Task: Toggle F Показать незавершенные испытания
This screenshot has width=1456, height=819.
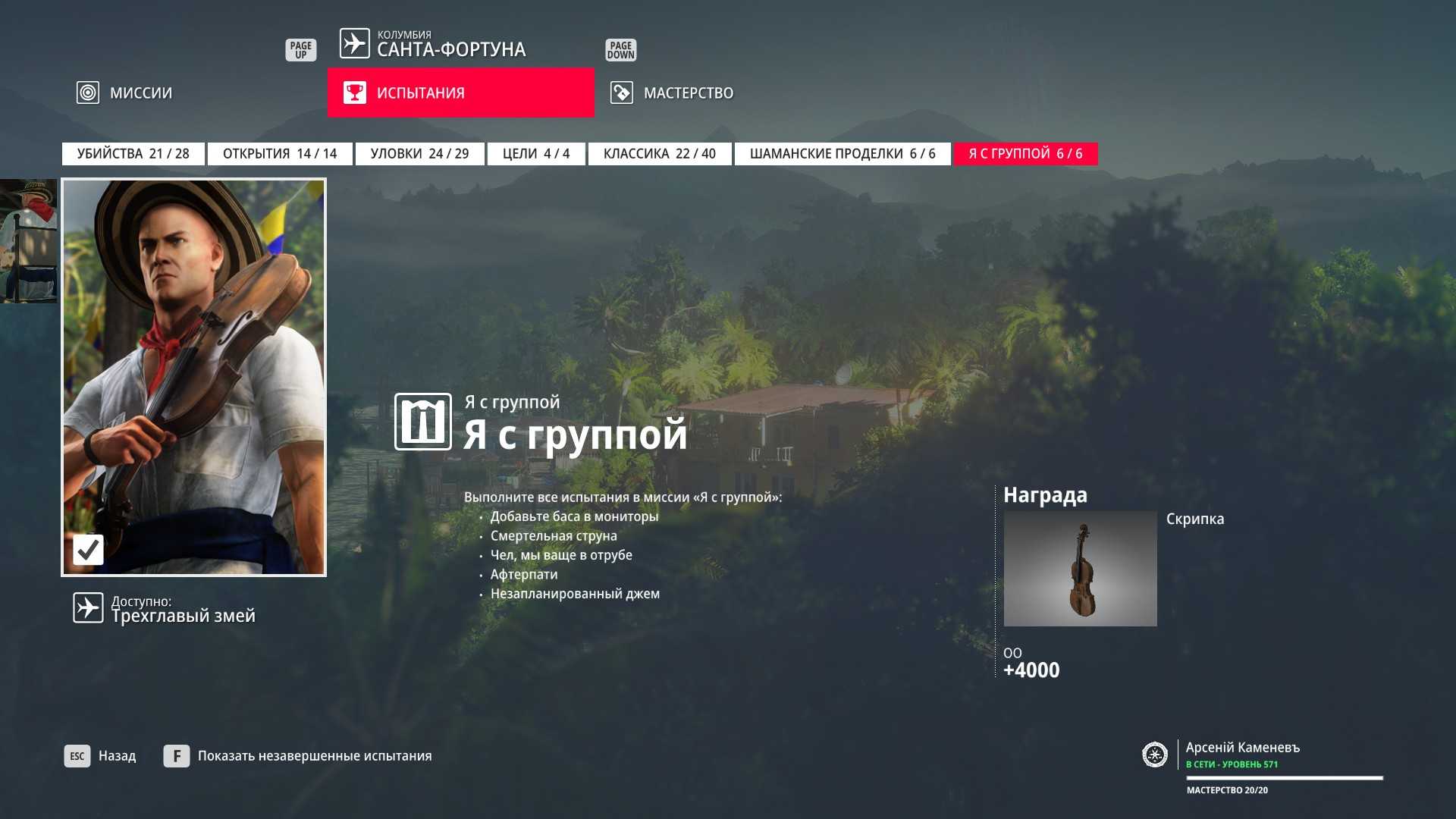Action: point(298,756)
